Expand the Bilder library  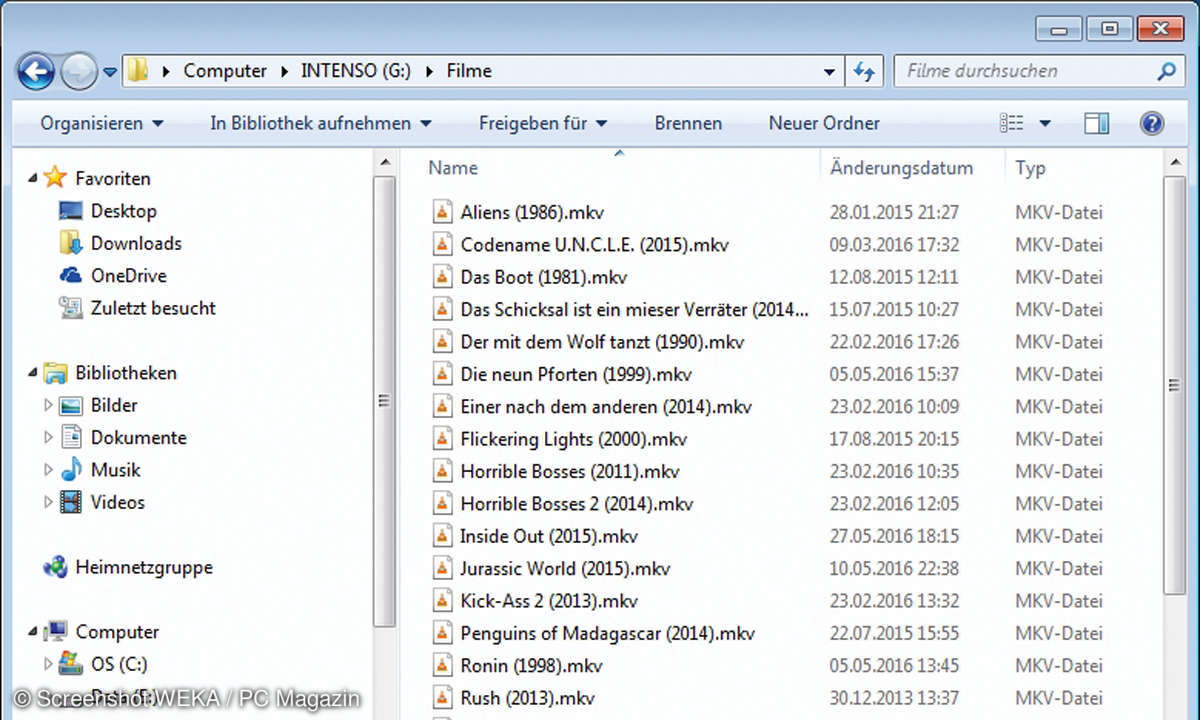[48, 406]
